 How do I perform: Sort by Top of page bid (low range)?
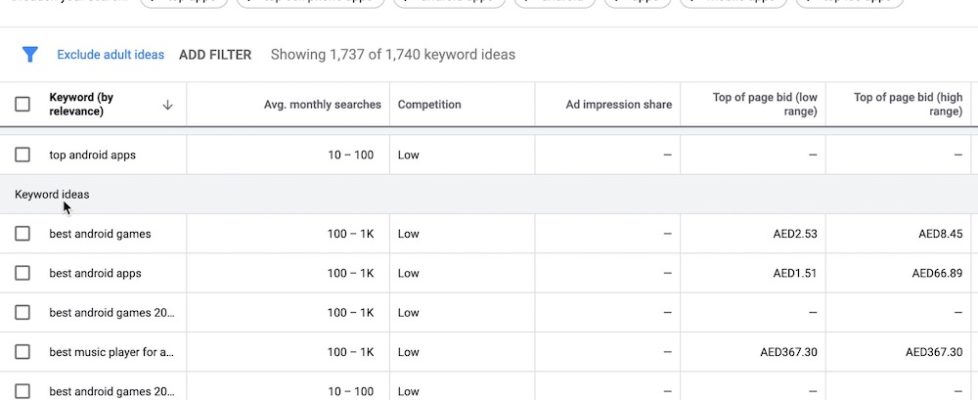tap(765, 104)
